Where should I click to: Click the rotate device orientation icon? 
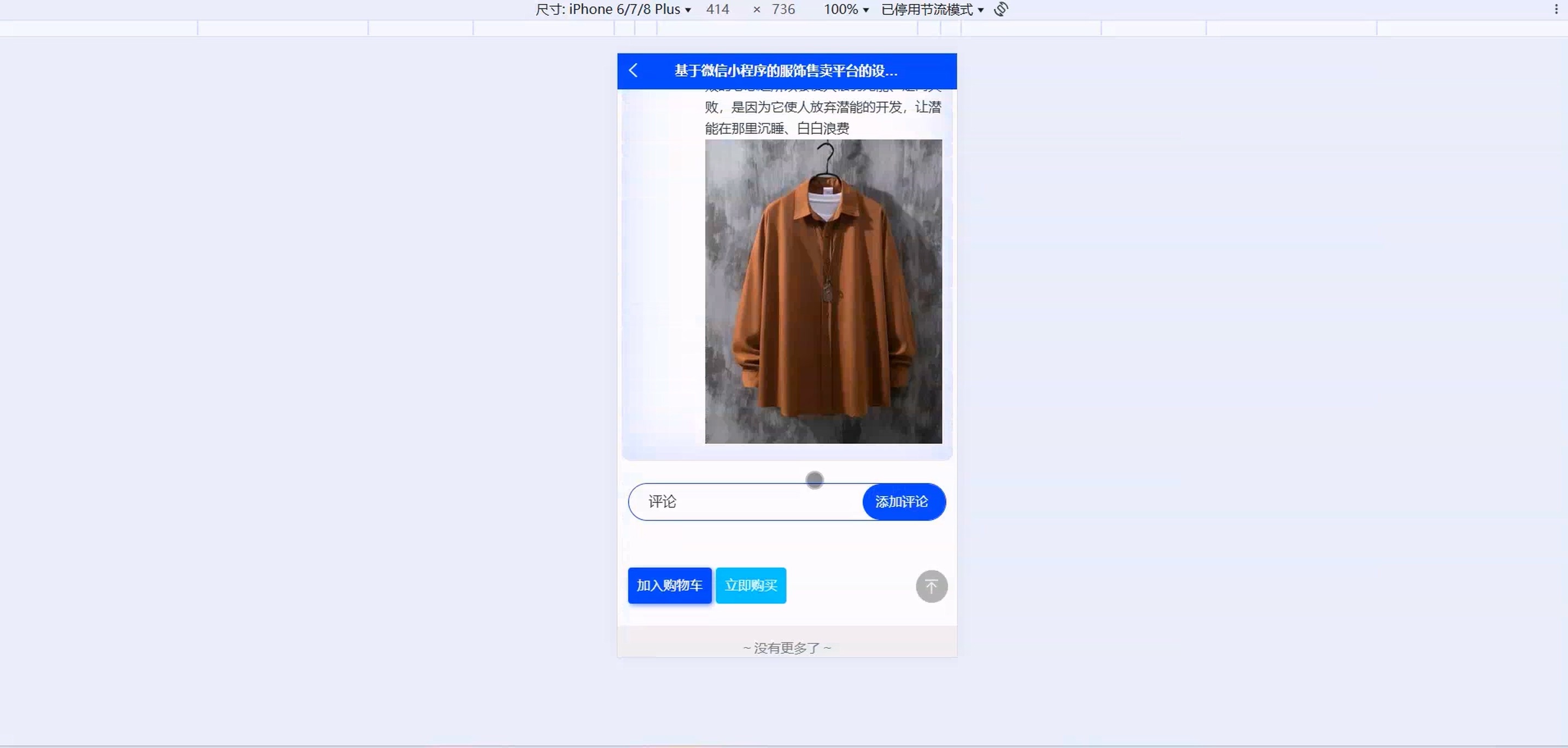coord(1001,9)
